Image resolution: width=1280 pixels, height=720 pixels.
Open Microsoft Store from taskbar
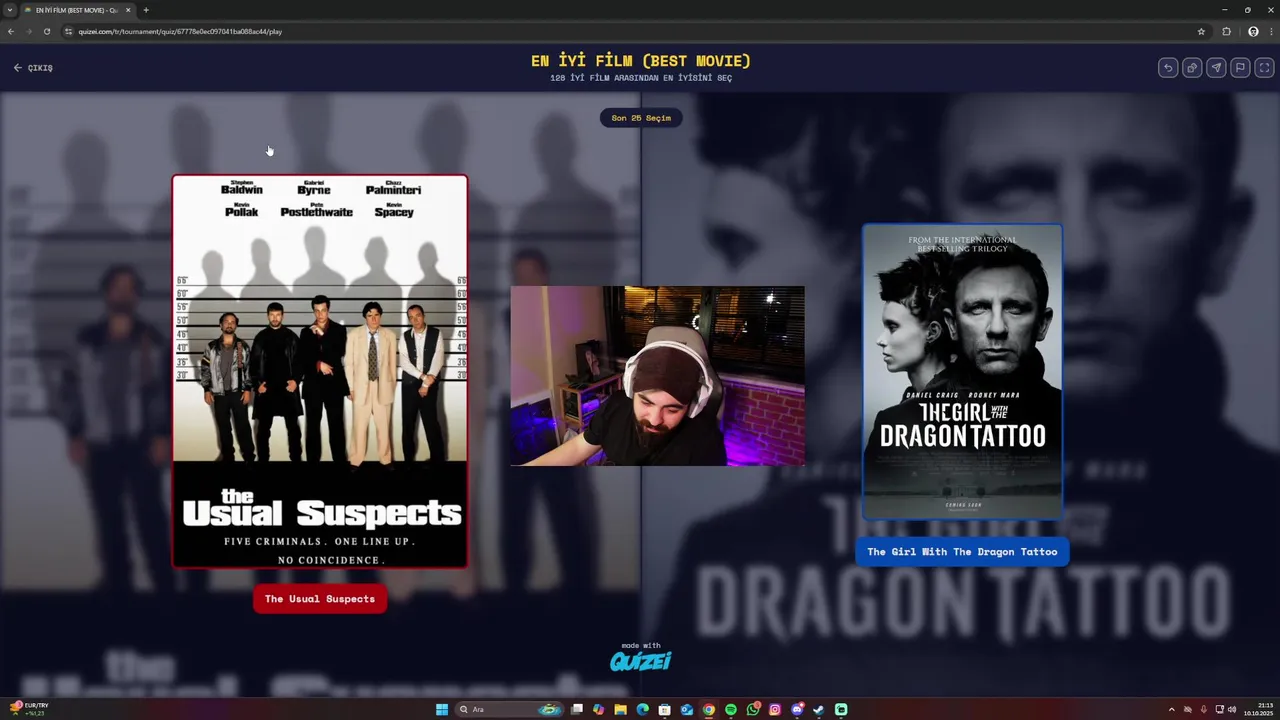pyautogui.click(x=664, y=710)
